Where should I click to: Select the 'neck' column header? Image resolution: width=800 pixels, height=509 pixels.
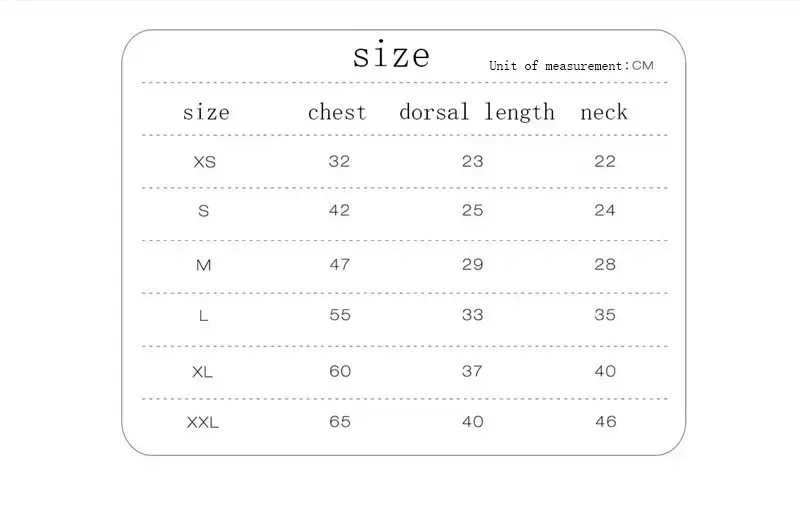tap(604, 112)
